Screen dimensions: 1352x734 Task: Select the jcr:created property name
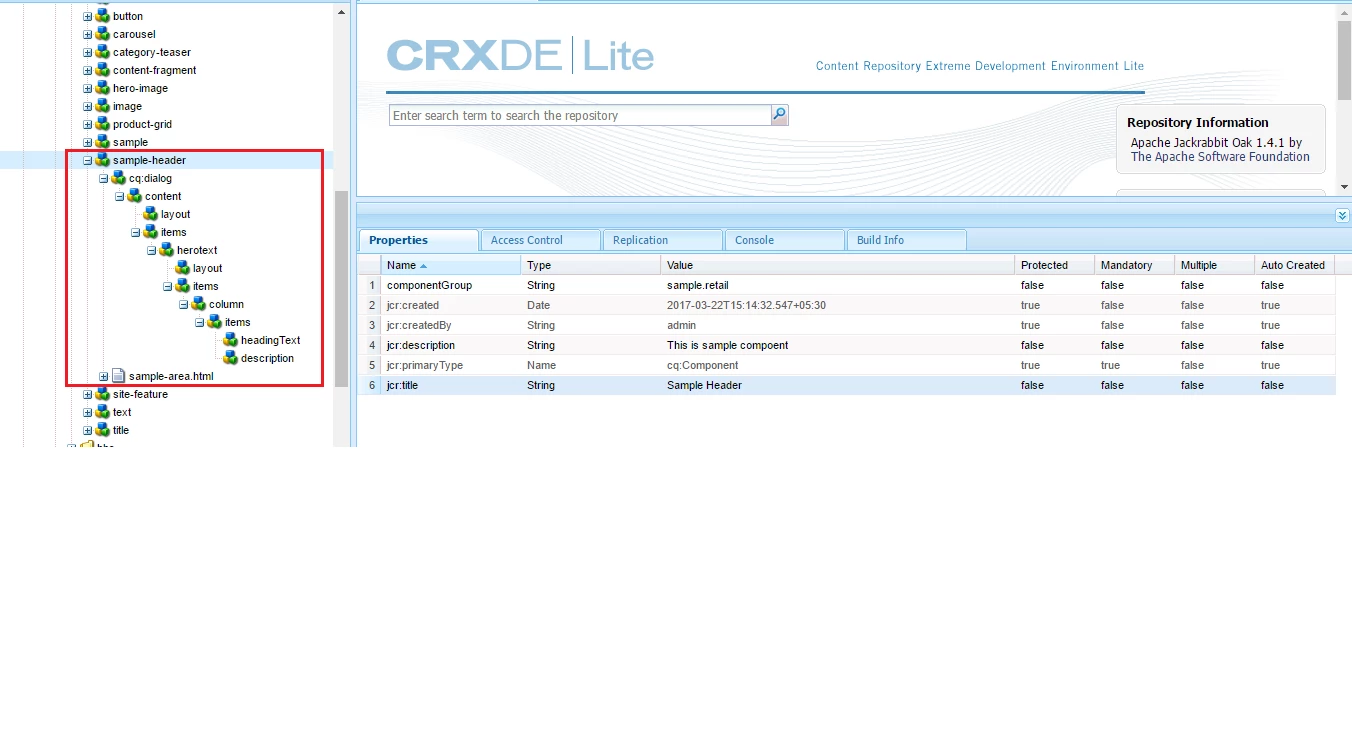[x=413, y=305]
